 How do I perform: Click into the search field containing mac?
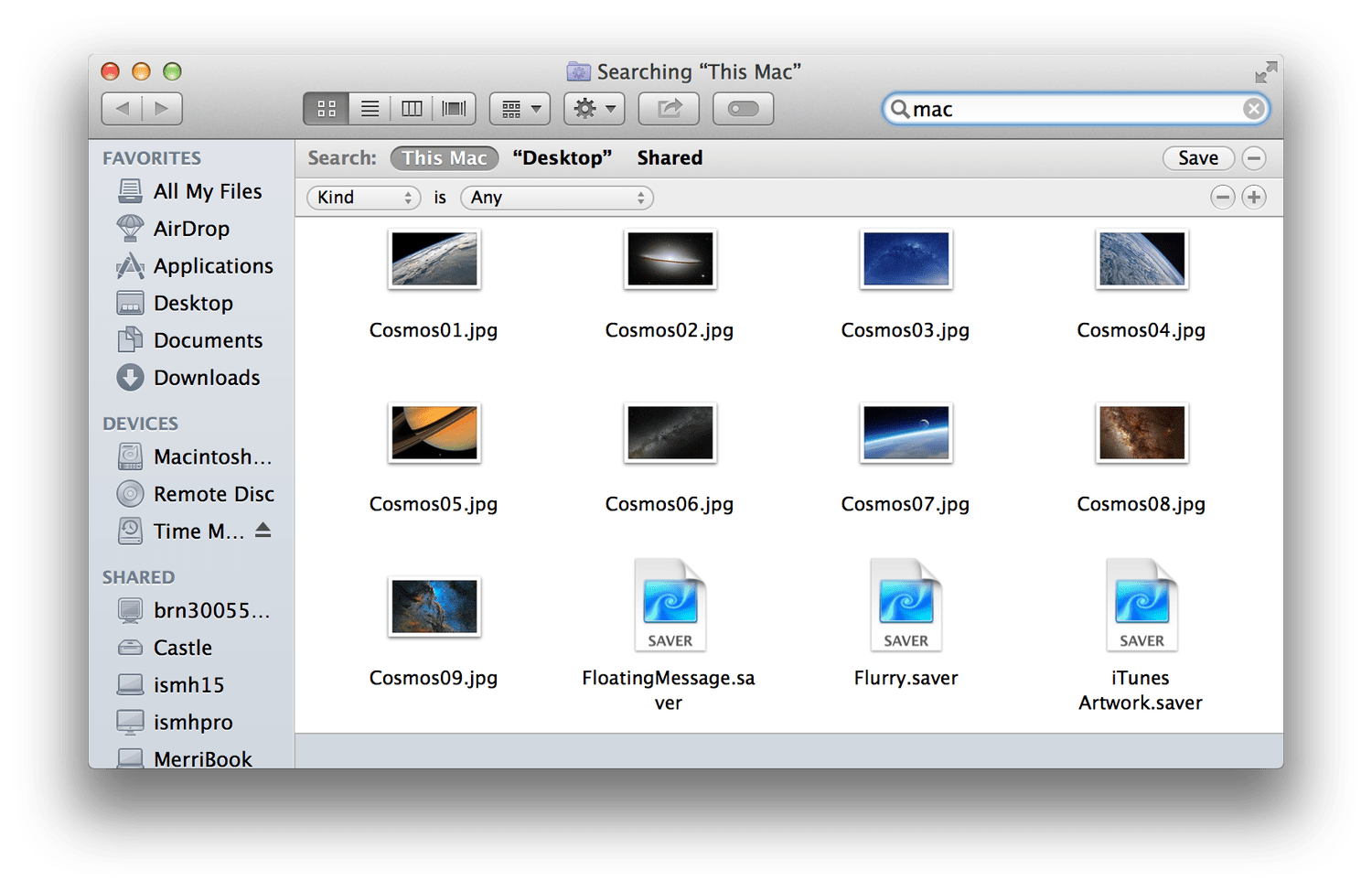coord(1076,109)
